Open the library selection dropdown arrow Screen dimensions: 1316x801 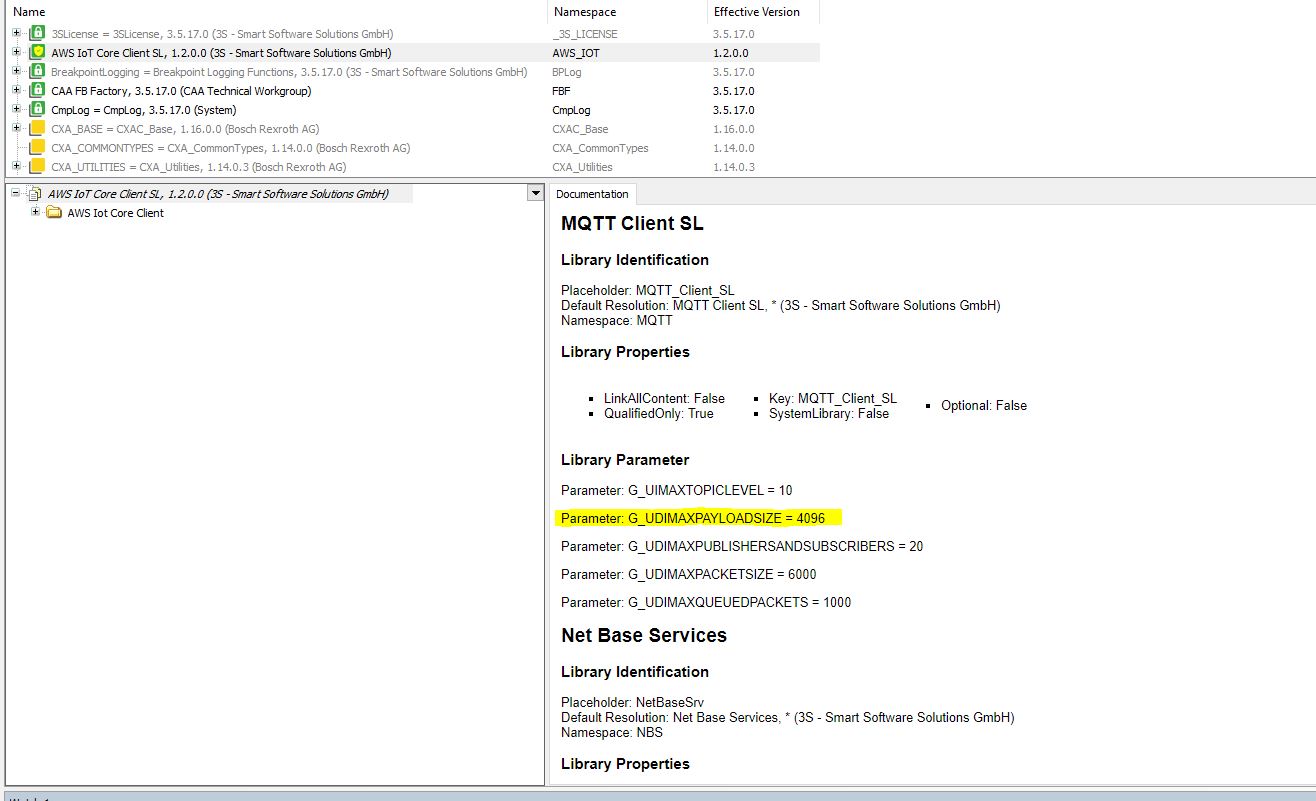click(x=535, y=194)
